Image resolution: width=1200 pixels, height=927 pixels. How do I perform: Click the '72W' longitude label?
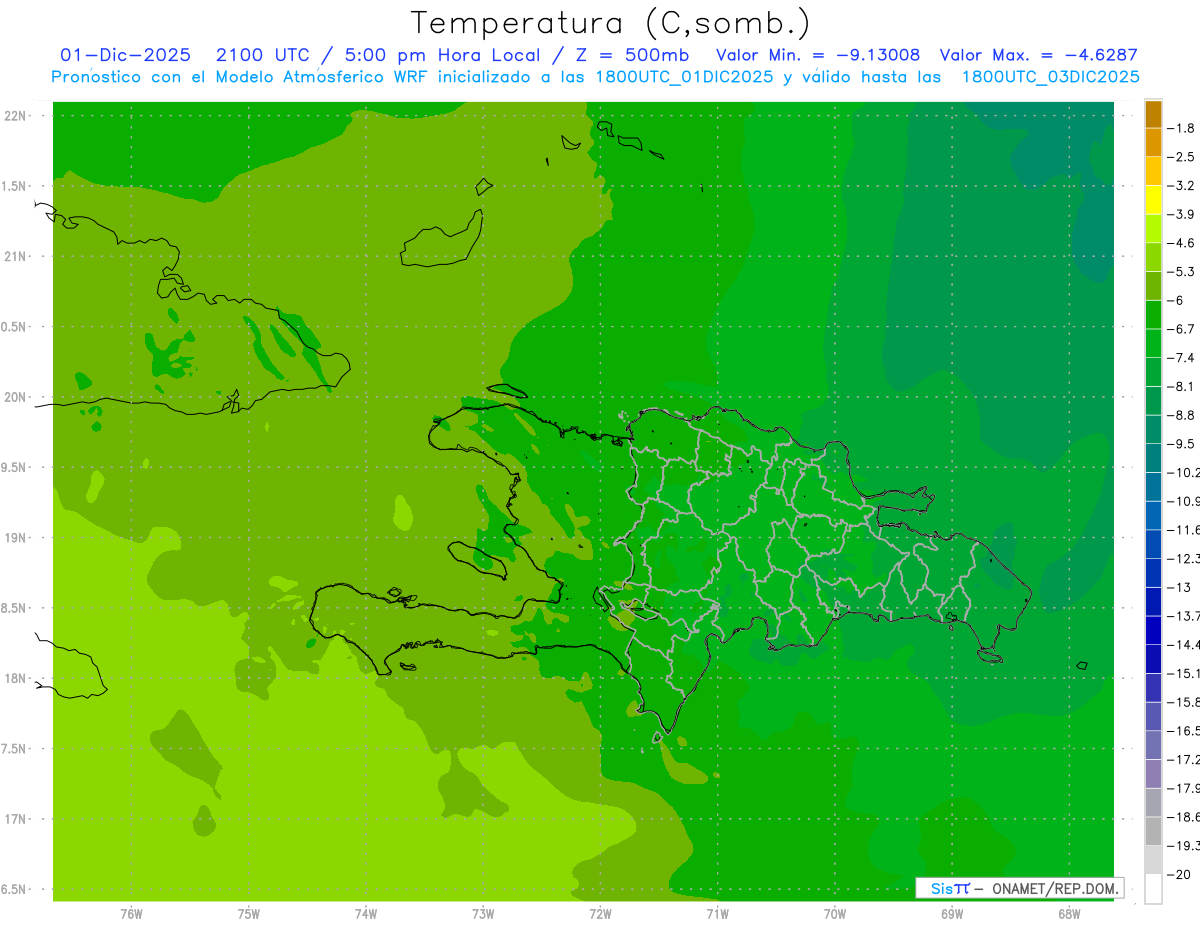click(600, 914)
